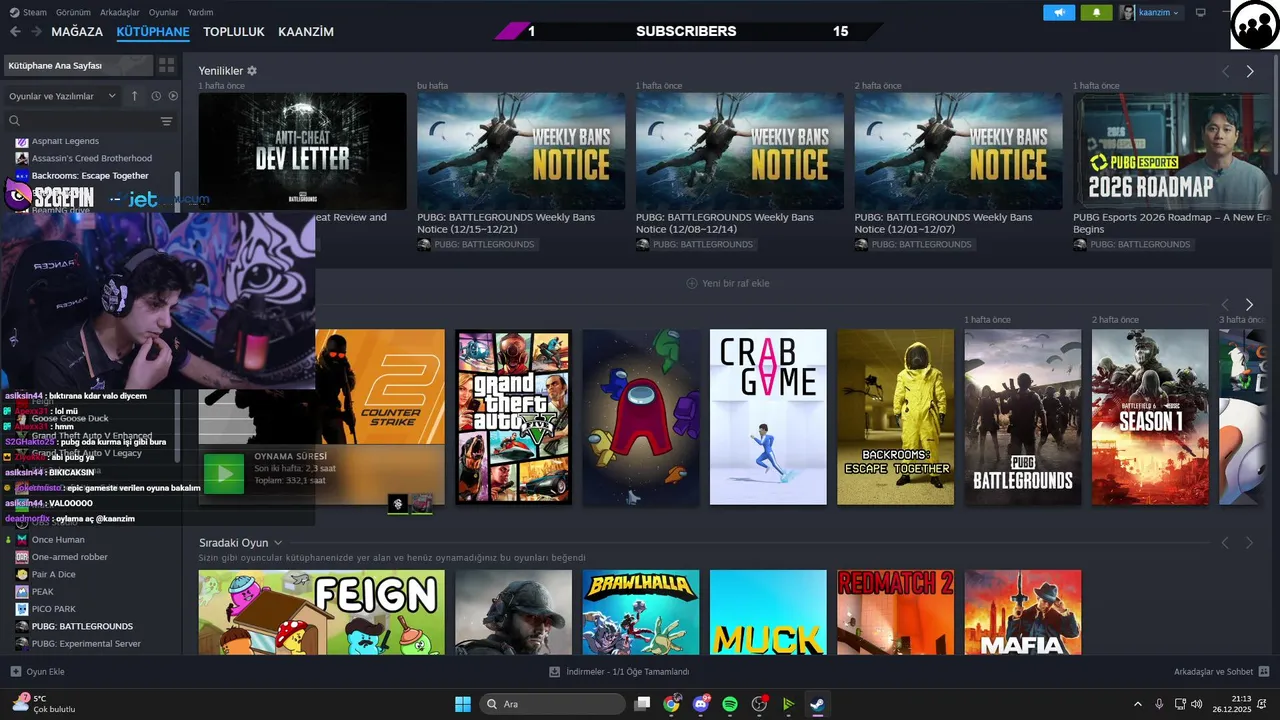Click the plus icon next to Oyun Ekle

coord(15,672)
